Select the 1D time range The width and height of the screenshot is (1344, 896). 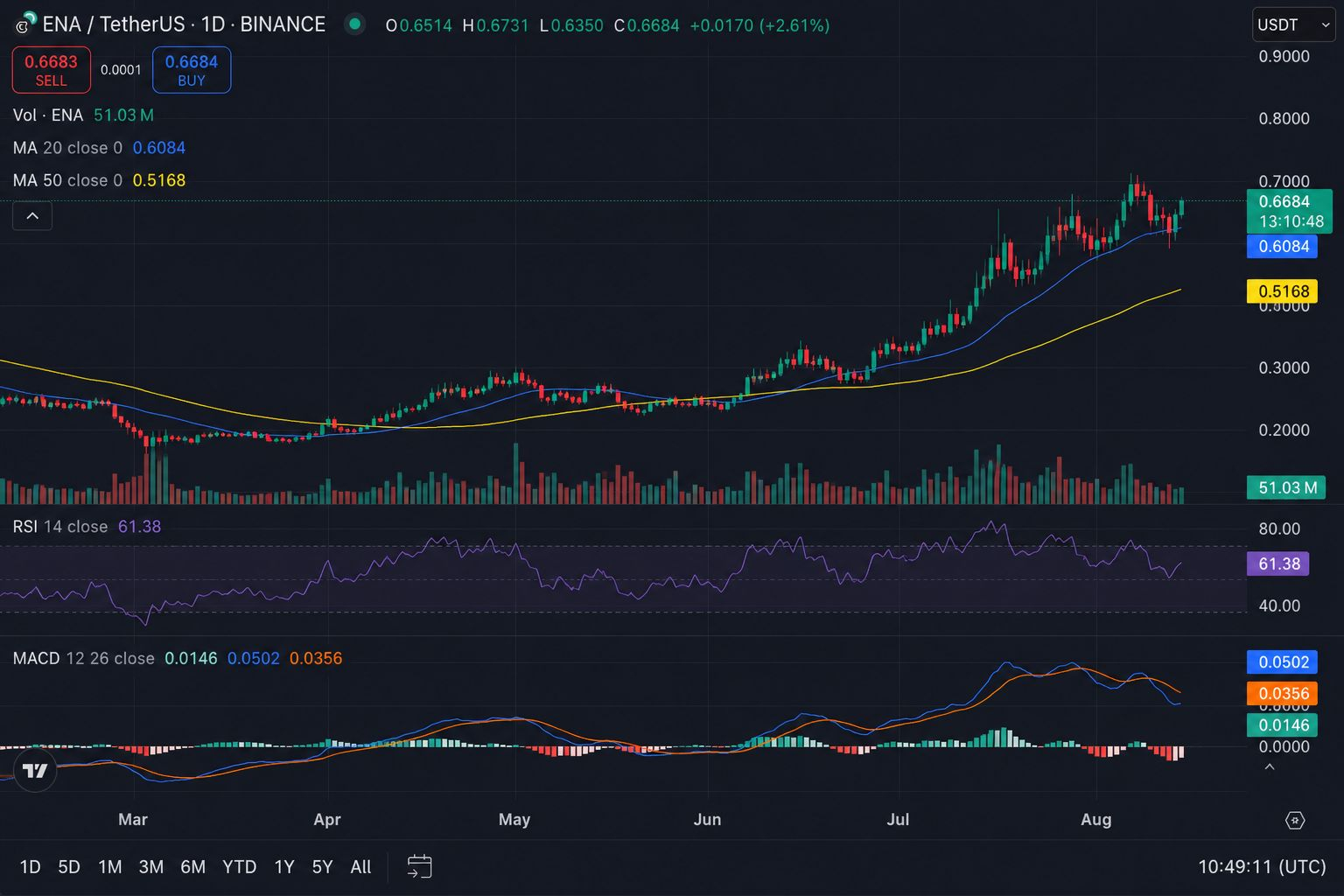[x=31, y=866]
